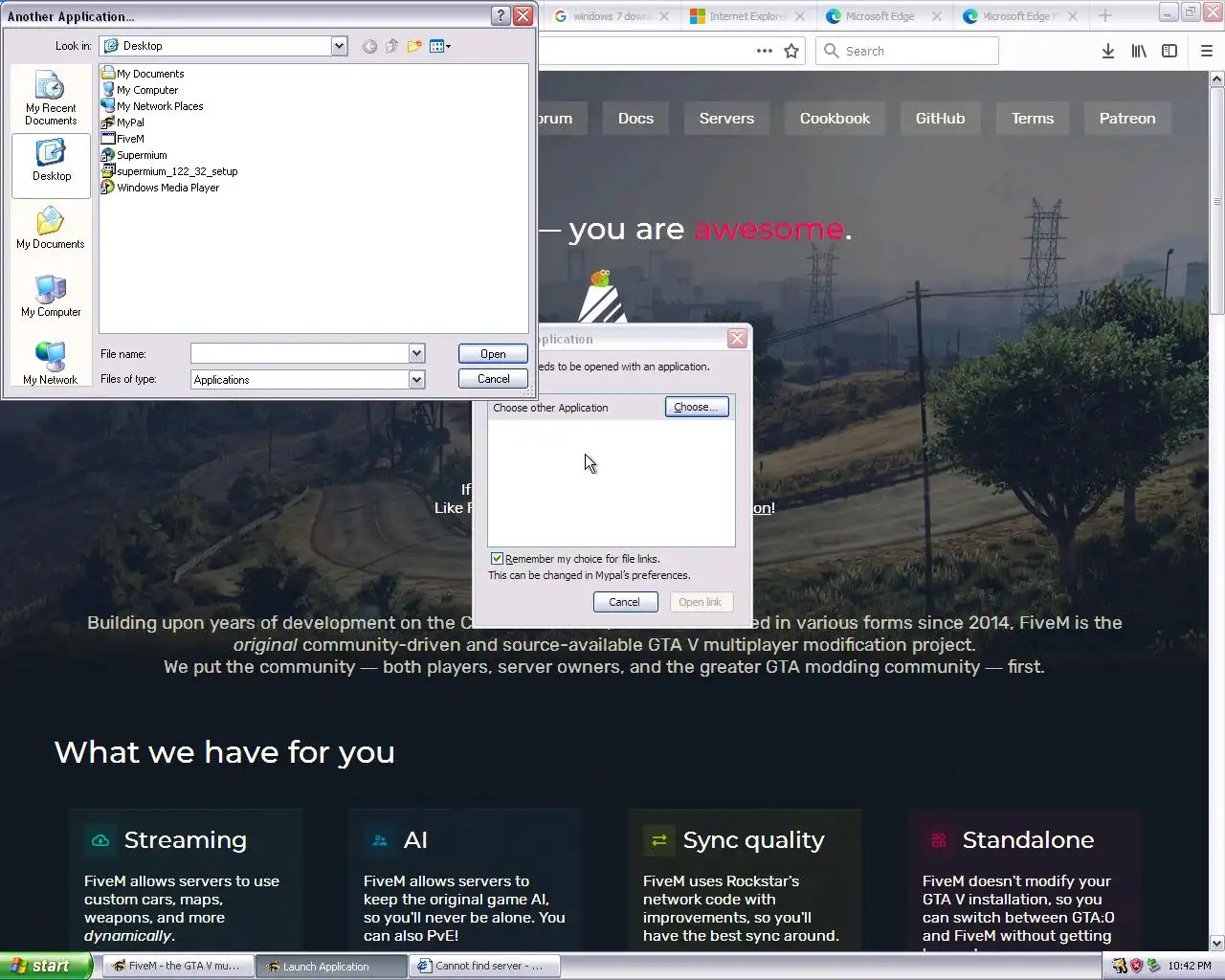This screenshot has width=1225, height=980.
Task: Click Cancel in the Another Application dialog
Action: click(x=493, y=379)
